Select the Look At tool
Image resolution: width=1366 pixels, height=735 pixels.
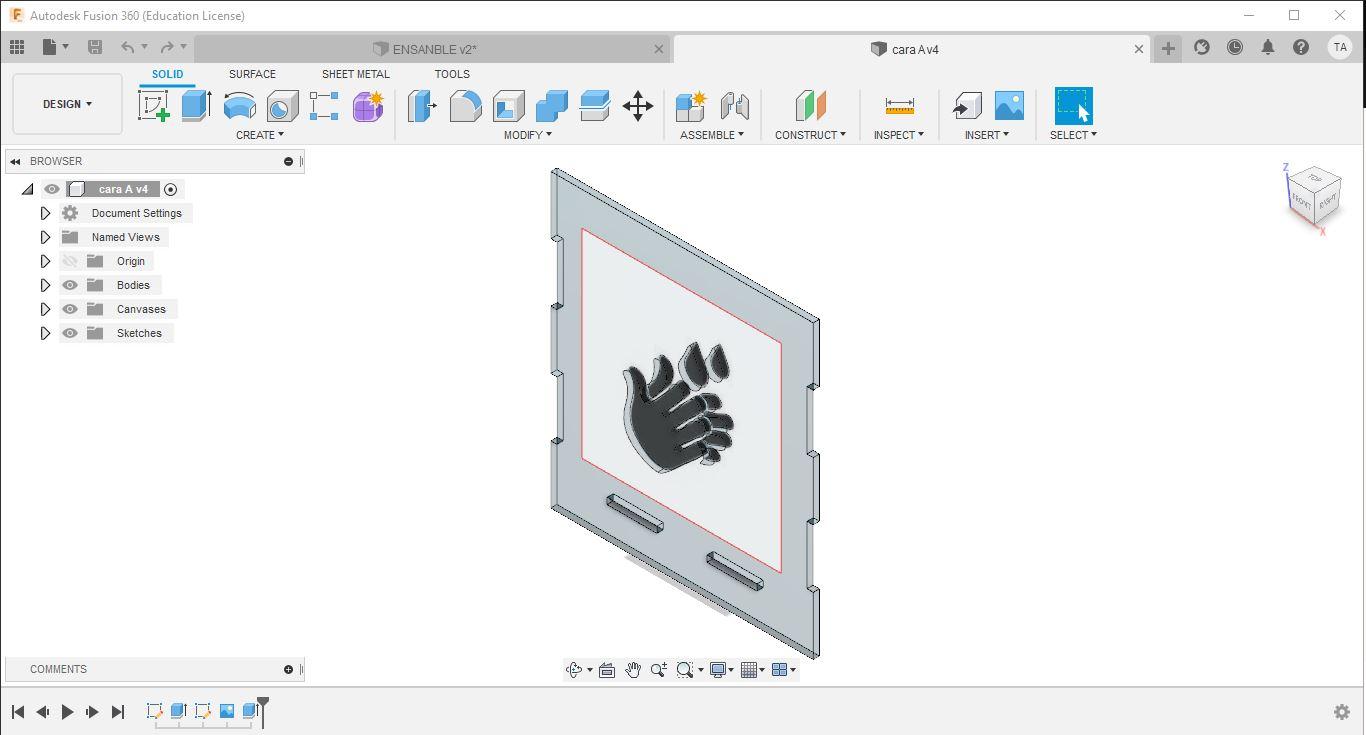(x=607, y=670)
